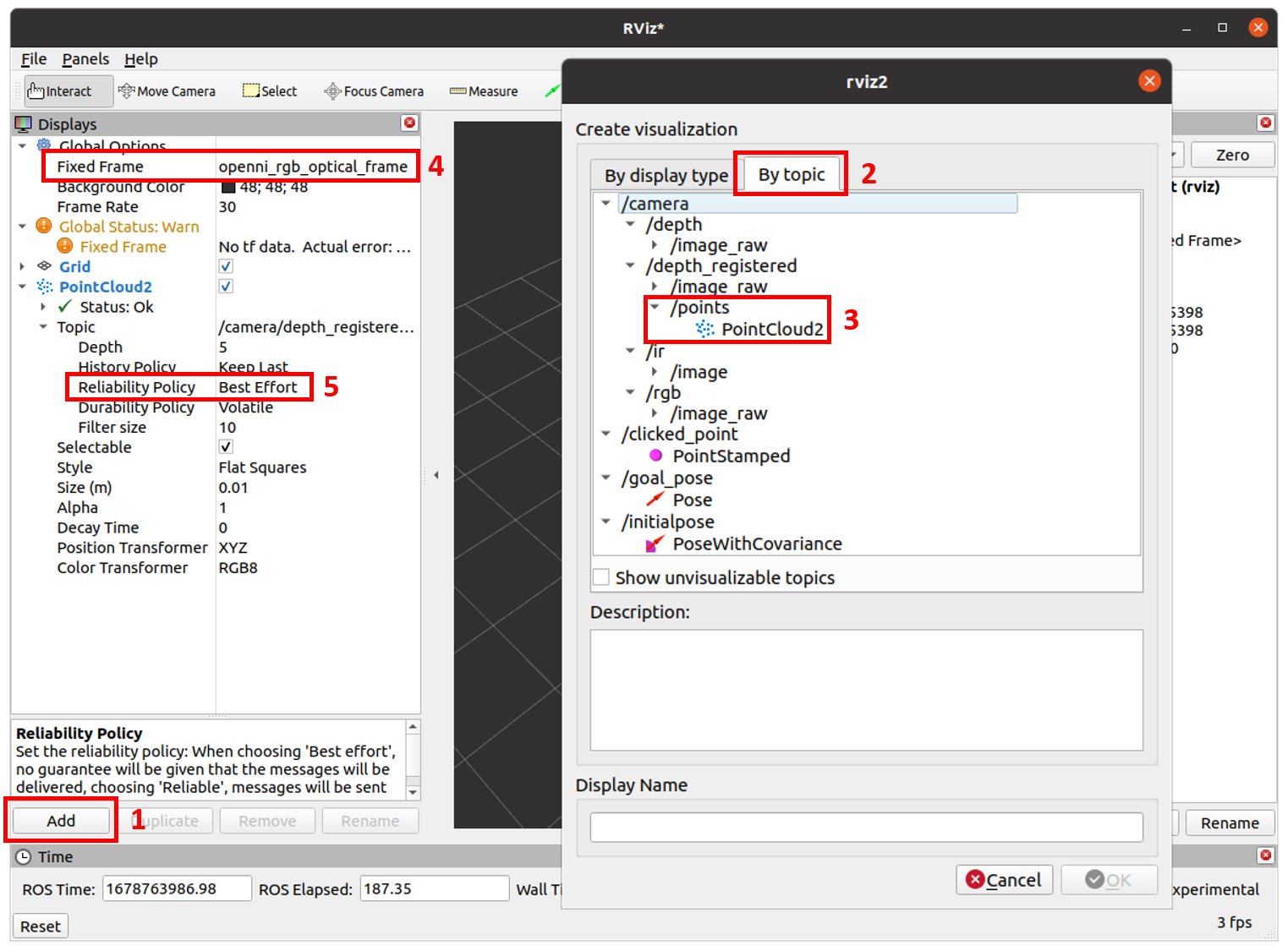The width and height of the screenshot is (1288, 951).
Task: Close the Time panel
Action: [1265, 855]
